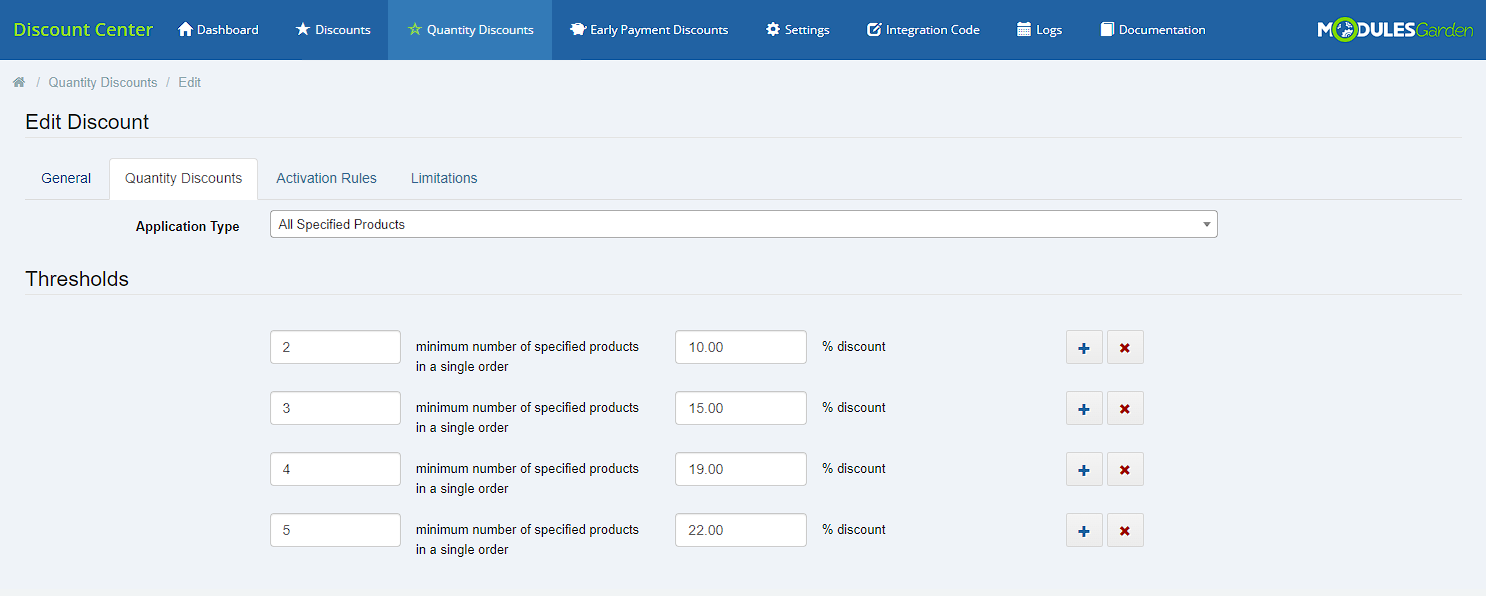Click the Edit Discount heading
This screenshot has width=1486, height=596.
87,122
